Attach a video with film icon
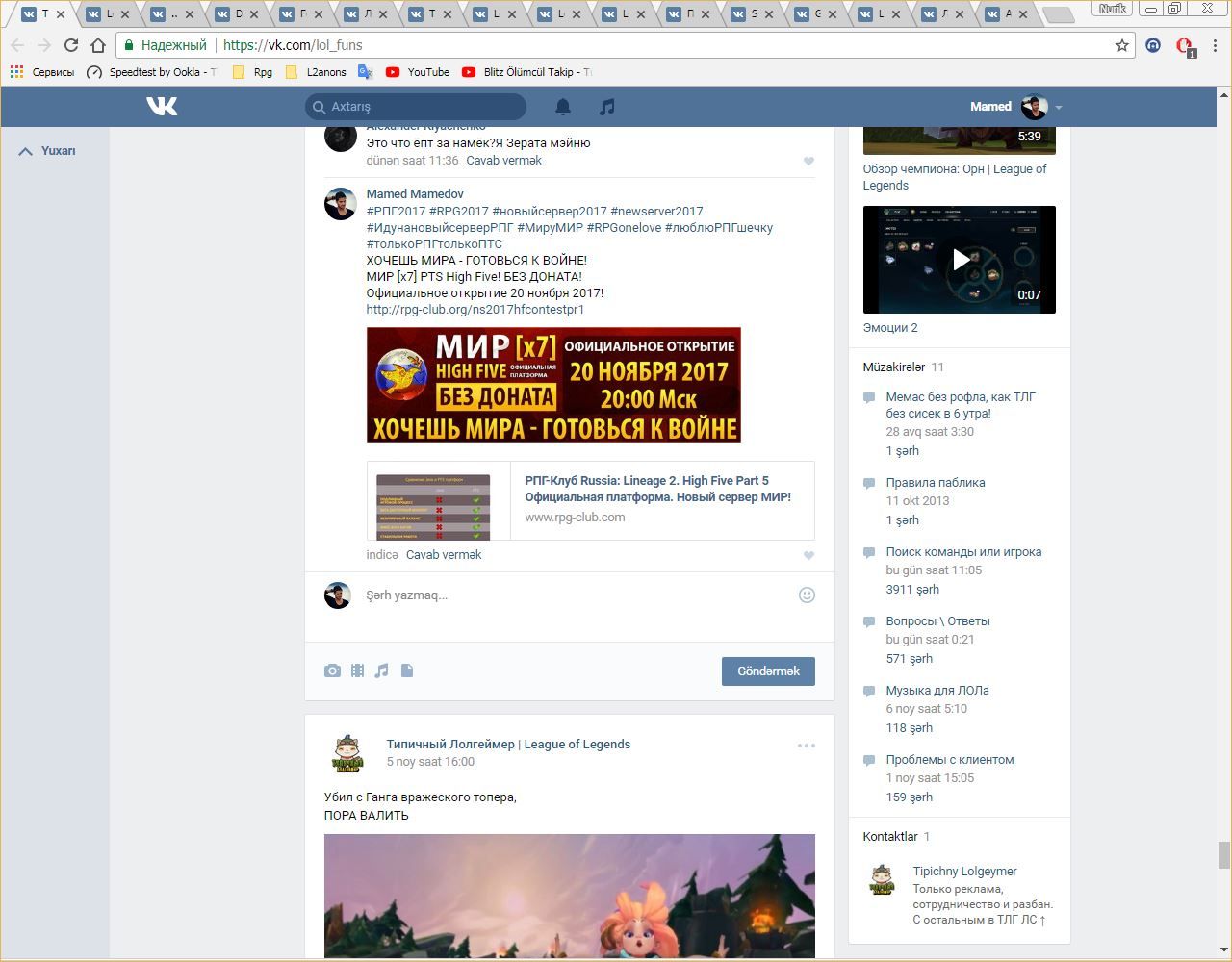 tap(357, 671)
